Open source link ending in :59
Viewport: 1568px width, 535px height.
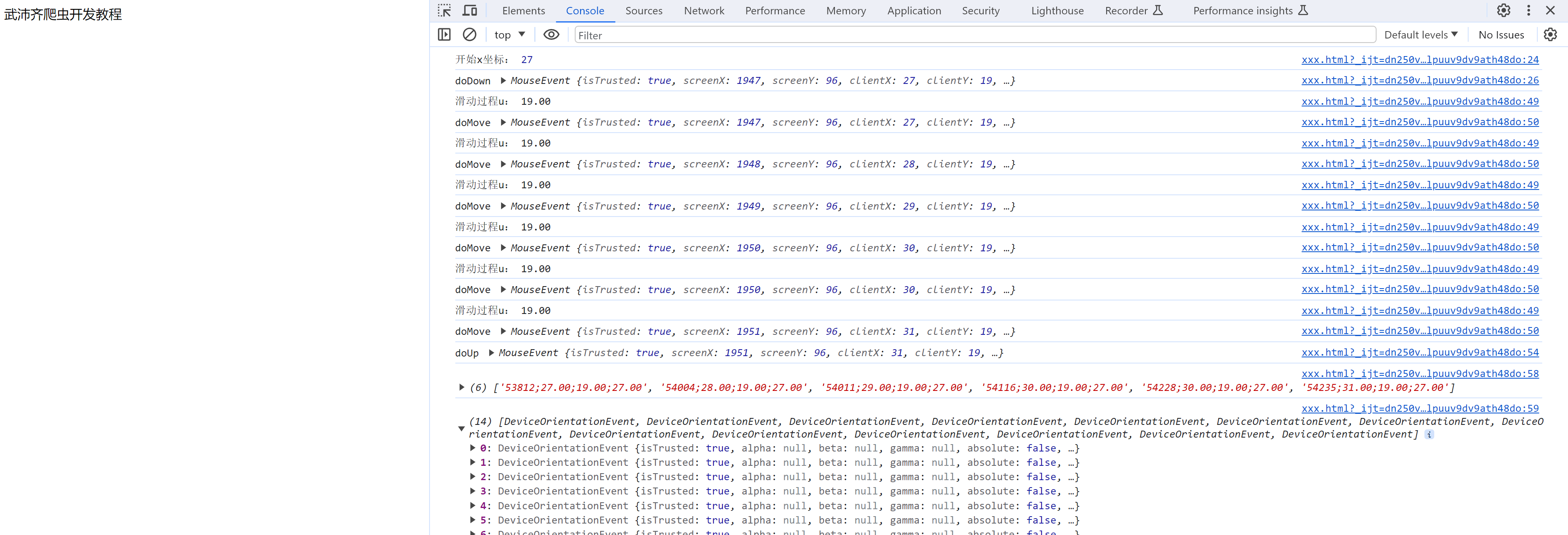(x=1420, y=408)
